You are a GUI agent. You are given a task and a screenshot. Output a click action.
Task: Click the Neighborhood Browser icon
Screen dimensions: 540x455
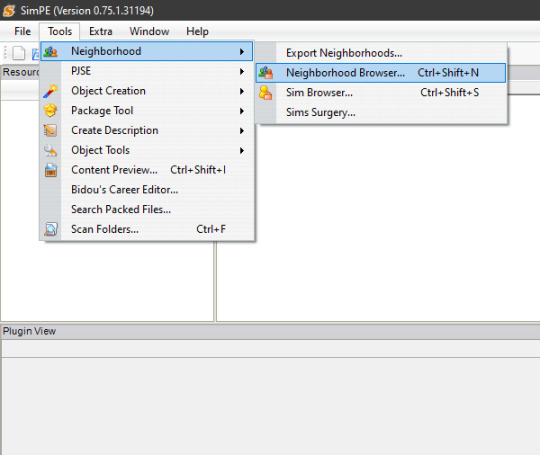click(266, 73)
